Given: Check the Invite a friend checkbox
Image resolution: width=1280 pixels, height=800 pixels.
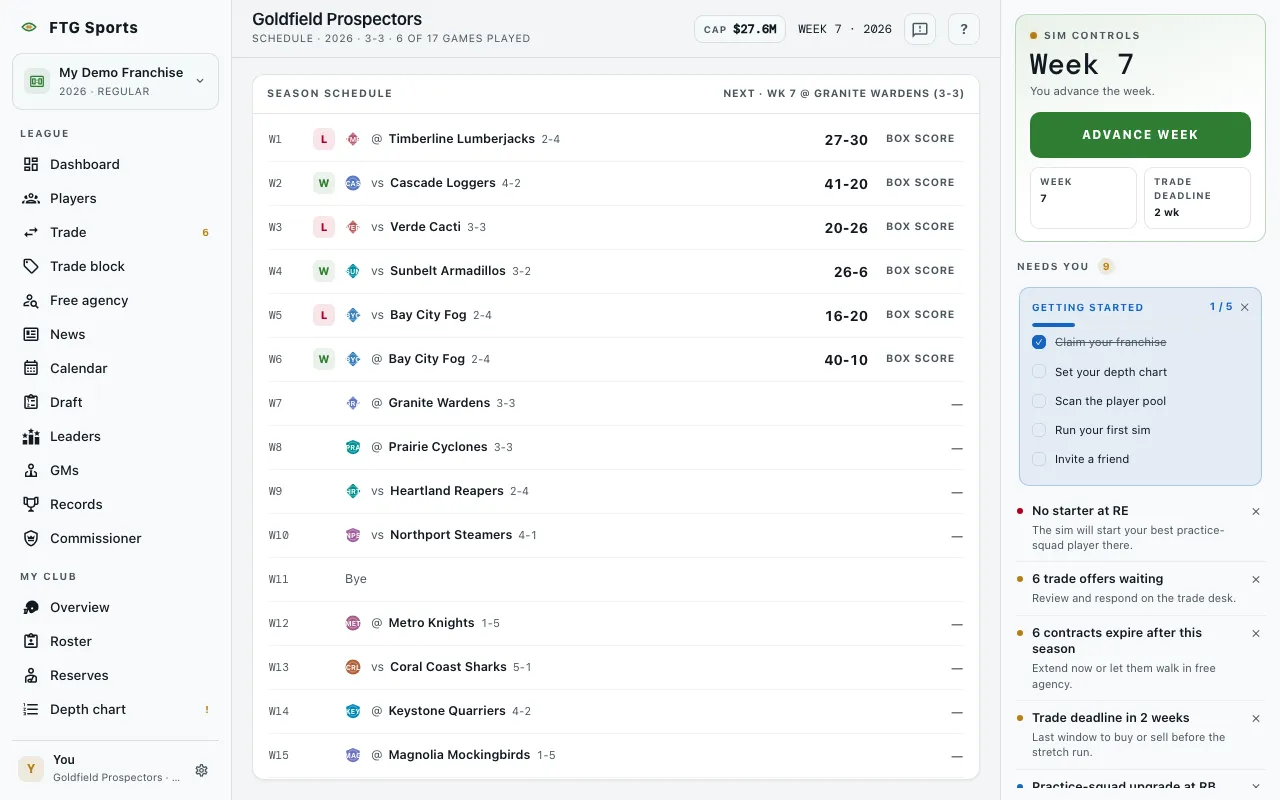Looking at the screenshot, I should point(1039,459).
